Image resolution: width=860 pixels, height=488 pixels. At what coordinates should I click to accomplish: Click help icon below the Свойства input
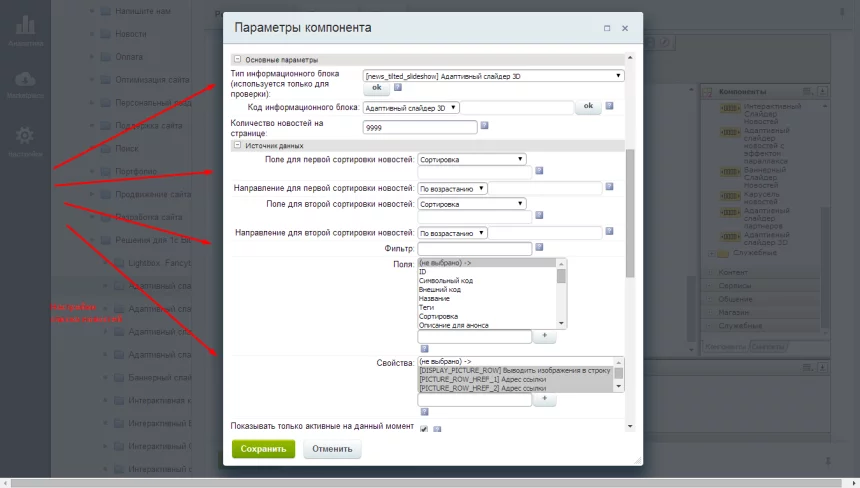click(425, 411)
